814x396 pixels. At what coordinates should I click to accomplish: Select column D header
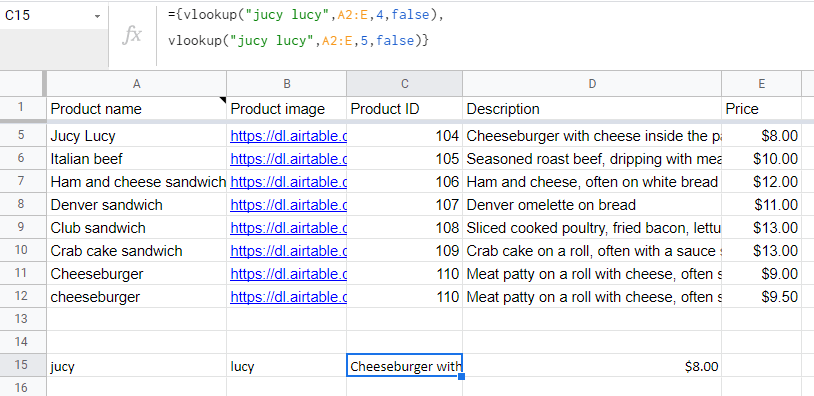pyautogui.click(x=592, y=84)
